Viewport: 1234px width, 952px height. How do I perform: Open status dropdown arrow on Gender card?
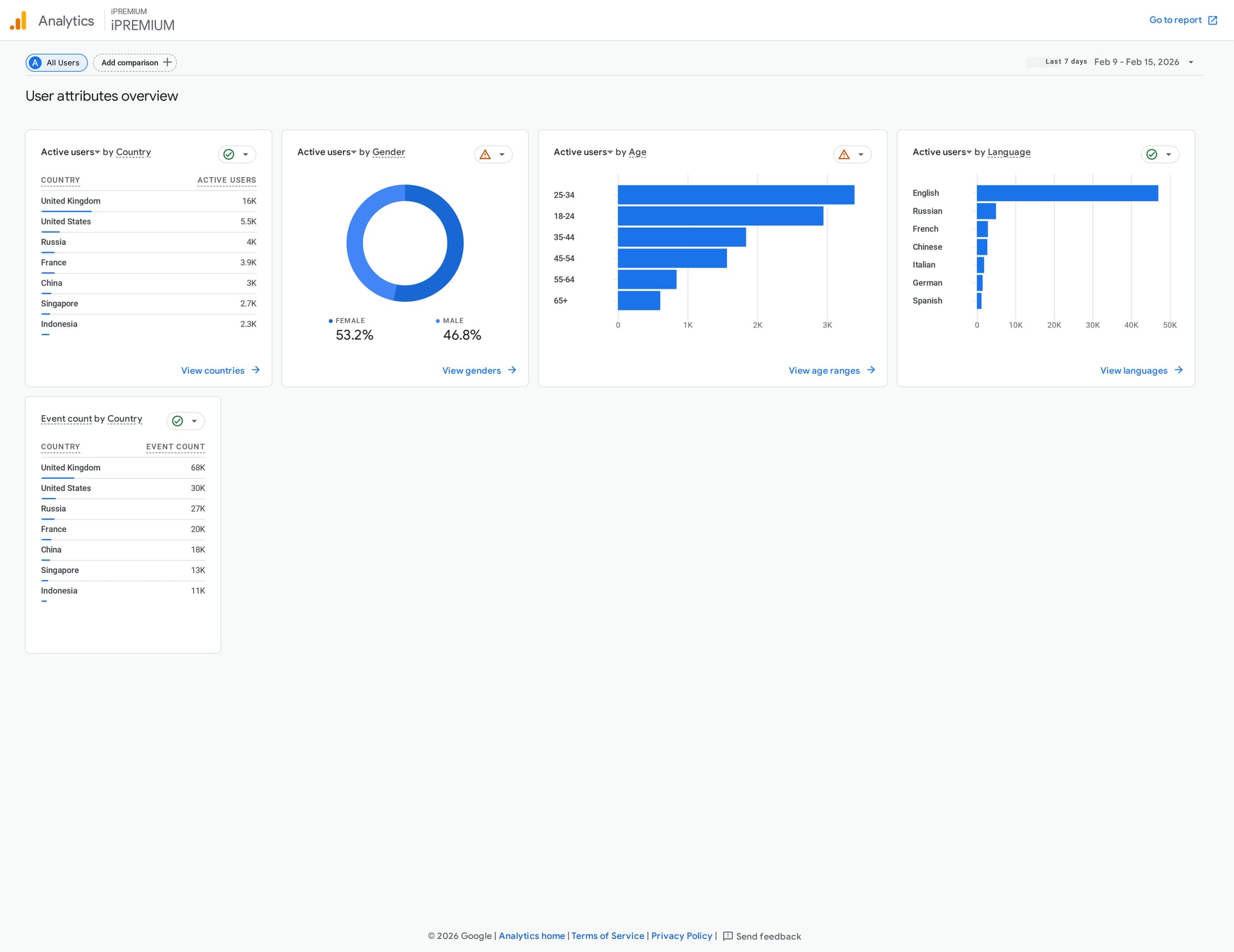(x=502, y=154)
